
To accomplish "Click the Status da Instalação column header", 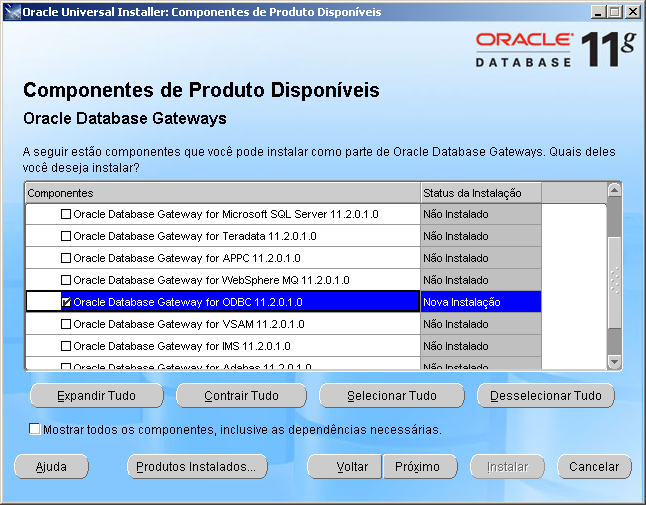I will [481, 193].
